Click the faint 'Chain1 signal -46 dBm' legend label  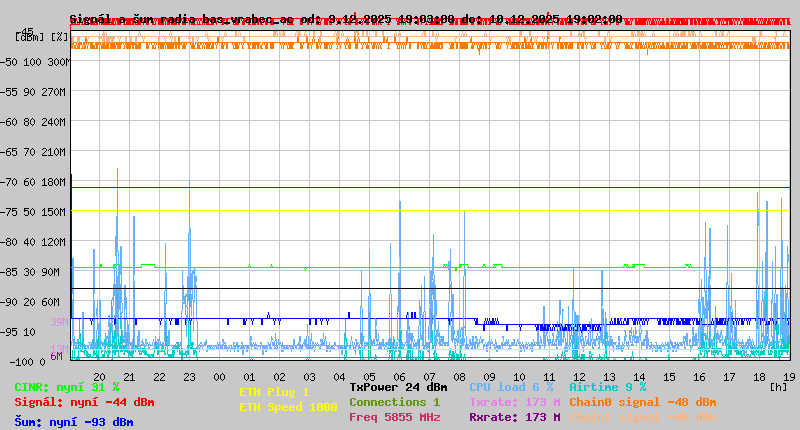click(x=643, y=417)
